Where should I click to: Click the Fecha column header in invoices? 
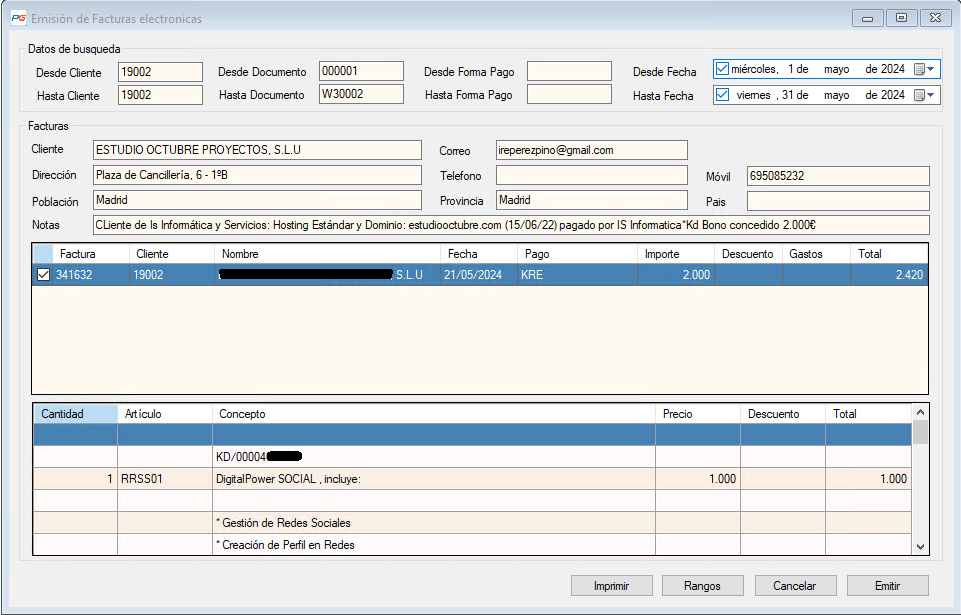pyautogui.click(x=479, y=254)
